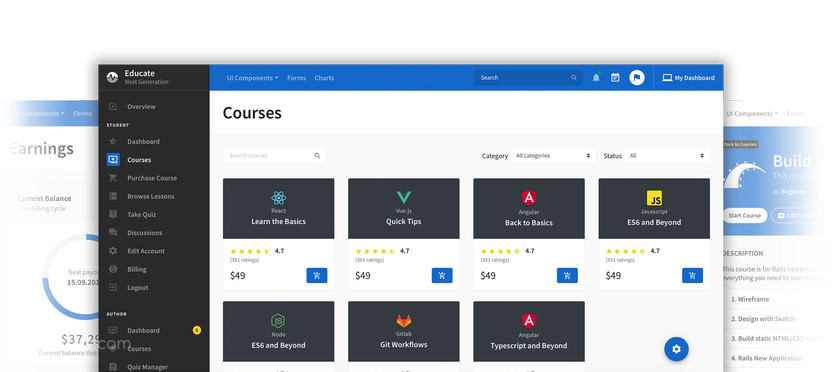Viewport: 840px width, 372px height.
Task: Open the Author Dashboard icon
Action: (x=113, y=330)
